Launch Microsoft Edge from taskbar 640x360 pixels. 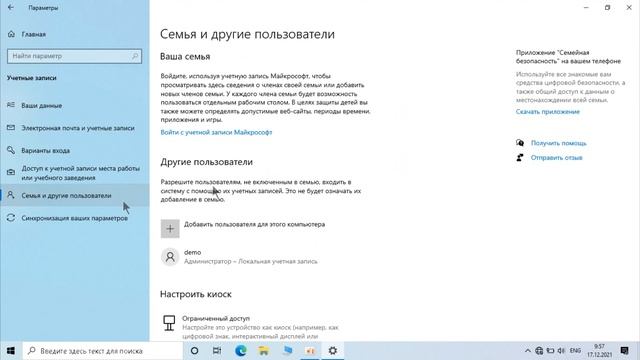coord(240,351)
